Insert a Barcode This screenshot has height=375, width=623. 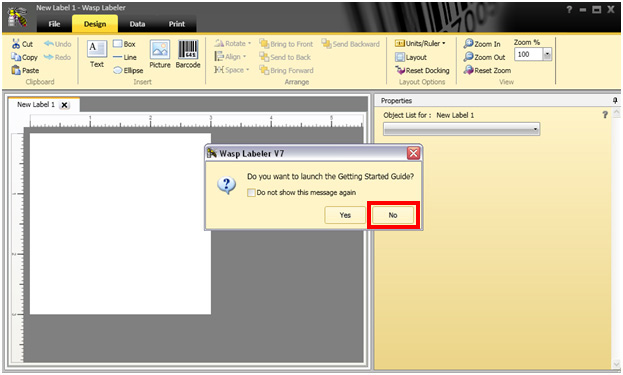click(188, 54)
